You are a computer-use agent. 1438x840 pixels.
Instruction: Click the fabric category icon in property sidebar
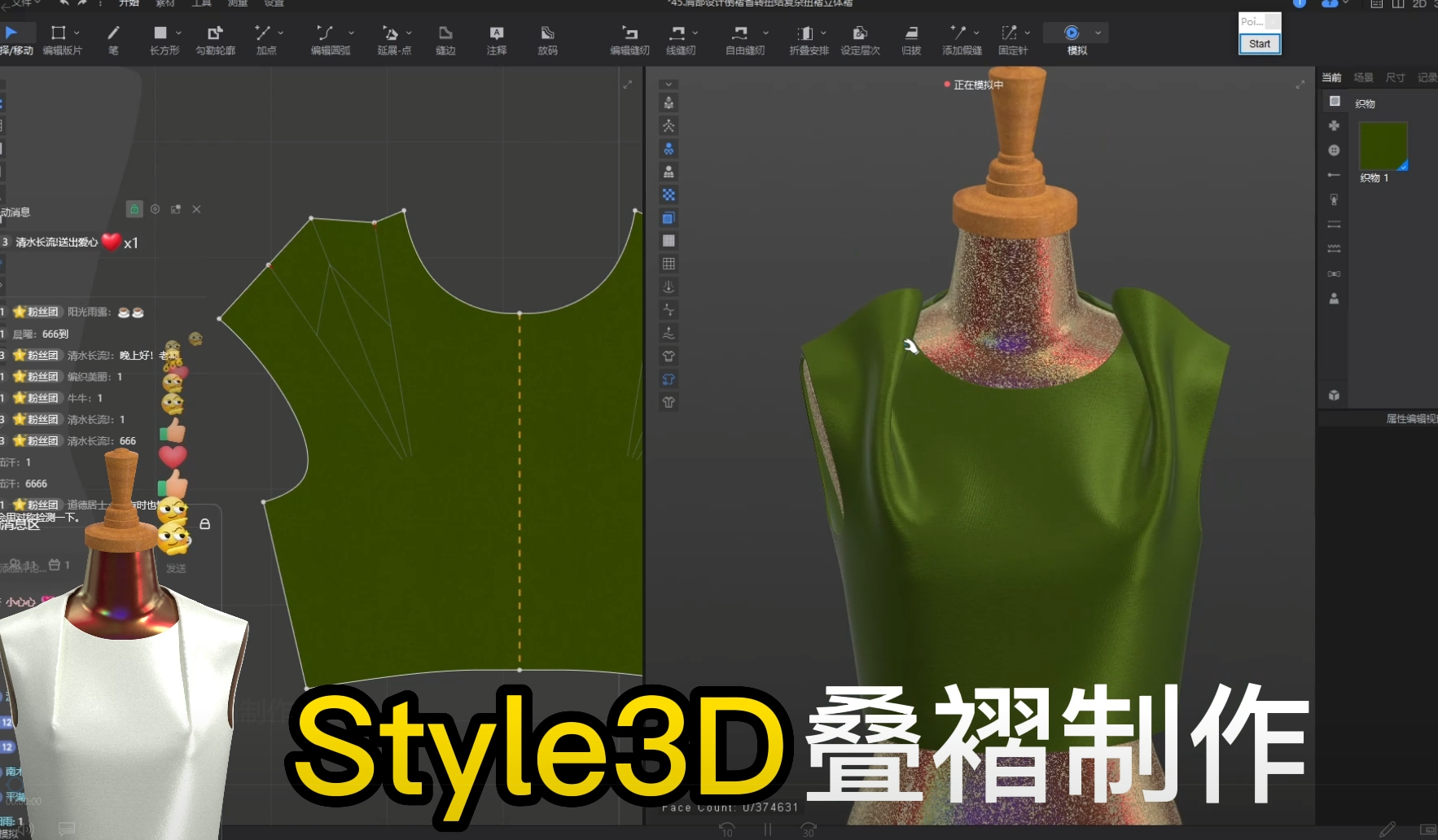pyautogui.click(x=1335, y=101)
